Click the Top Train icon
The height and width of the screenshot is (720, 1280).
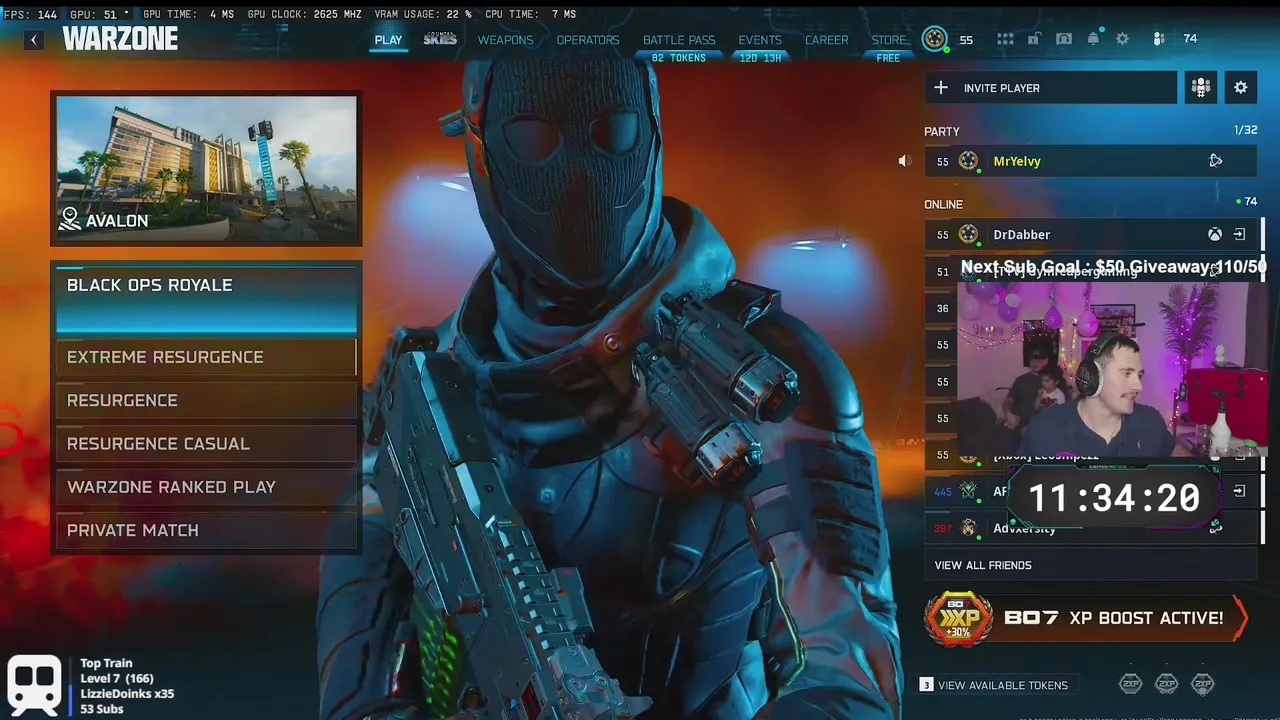(x=34, y=686)
